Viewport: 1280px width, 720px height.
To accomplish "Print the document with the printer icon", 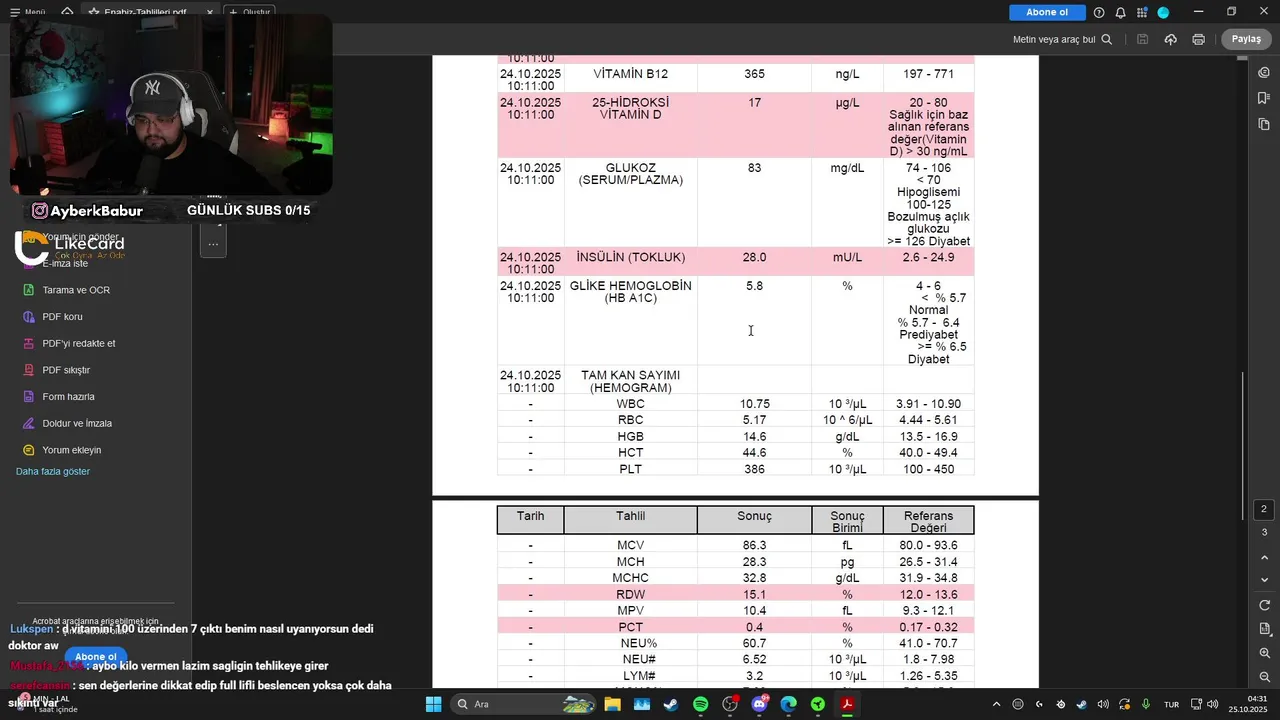I will click(x=1198, y=39).
